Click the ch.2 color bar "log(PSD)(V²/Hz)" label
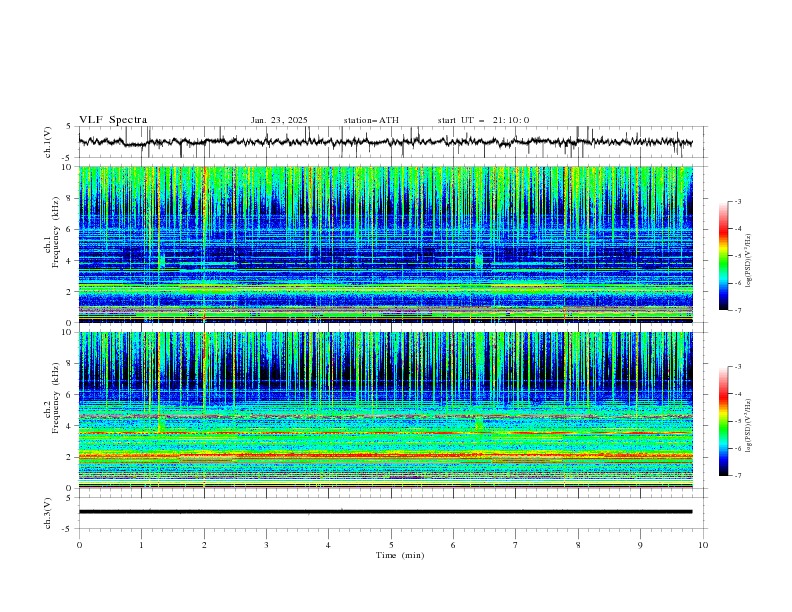The image size is (792, 612). point(749,426)
